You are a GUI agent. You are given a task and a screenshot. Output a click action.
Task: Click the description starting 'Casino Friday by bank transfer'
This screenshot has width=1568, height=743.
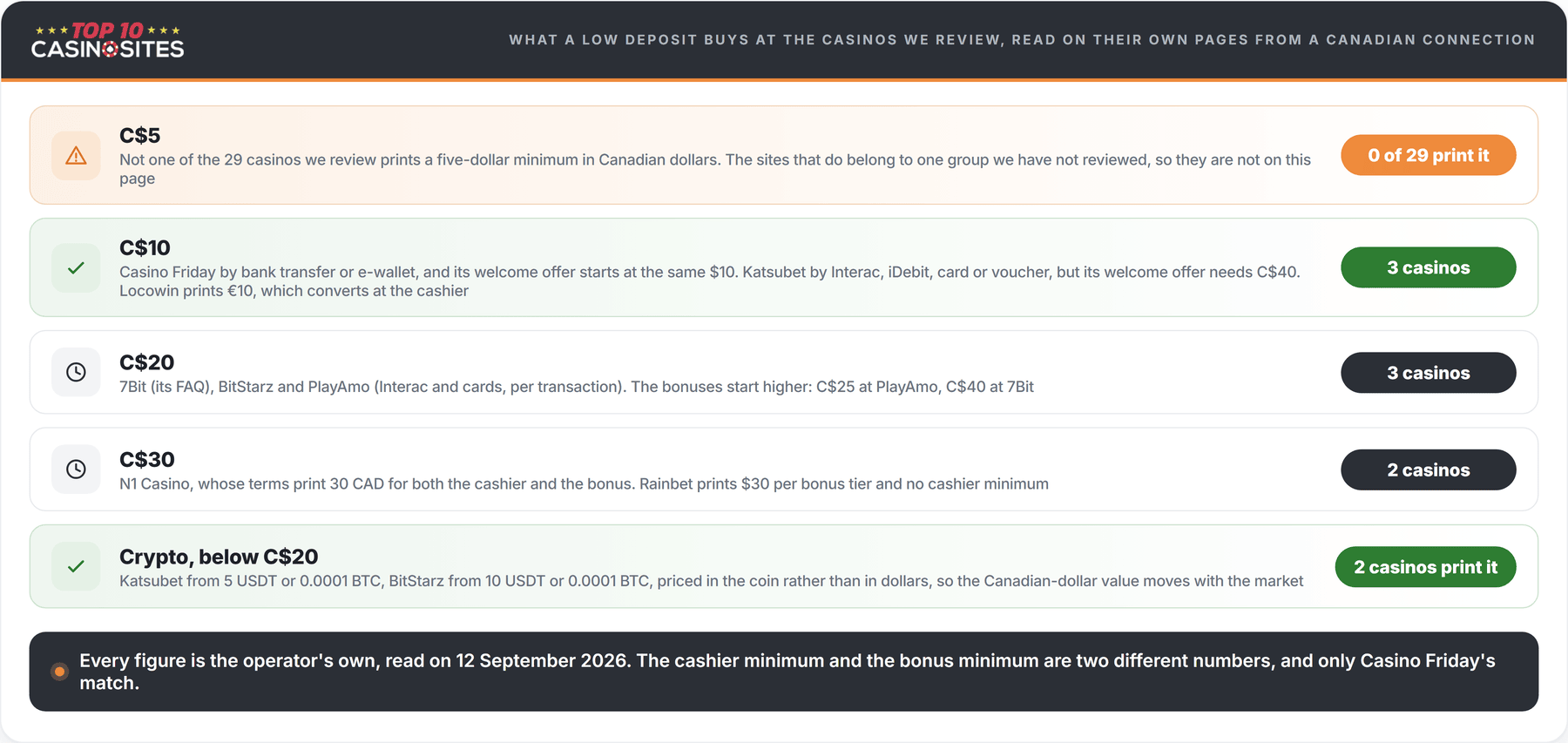(710, 281)
